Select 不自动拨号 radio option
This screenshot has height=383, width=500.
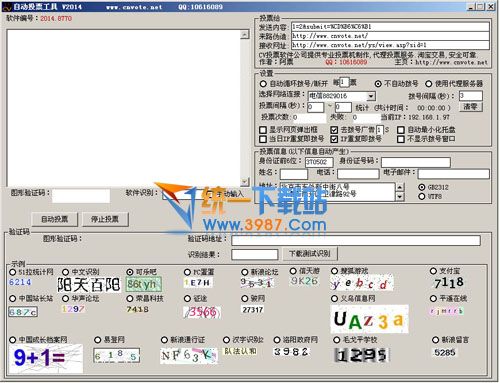click(x=378, y=84)
